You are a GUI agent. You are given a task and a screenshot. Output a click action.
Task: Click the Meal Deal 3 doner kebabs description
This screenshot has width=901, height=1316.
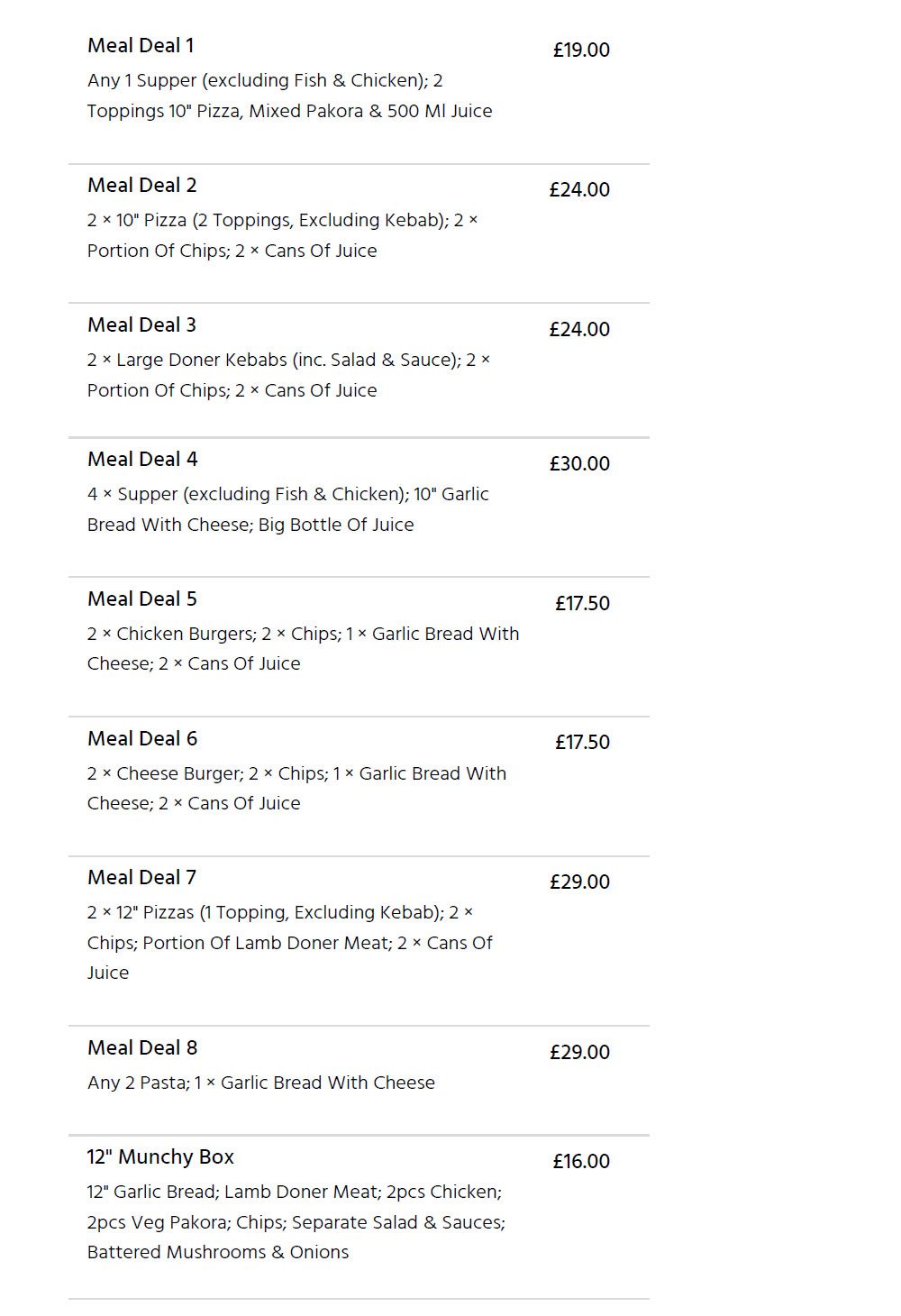[288, 375]
